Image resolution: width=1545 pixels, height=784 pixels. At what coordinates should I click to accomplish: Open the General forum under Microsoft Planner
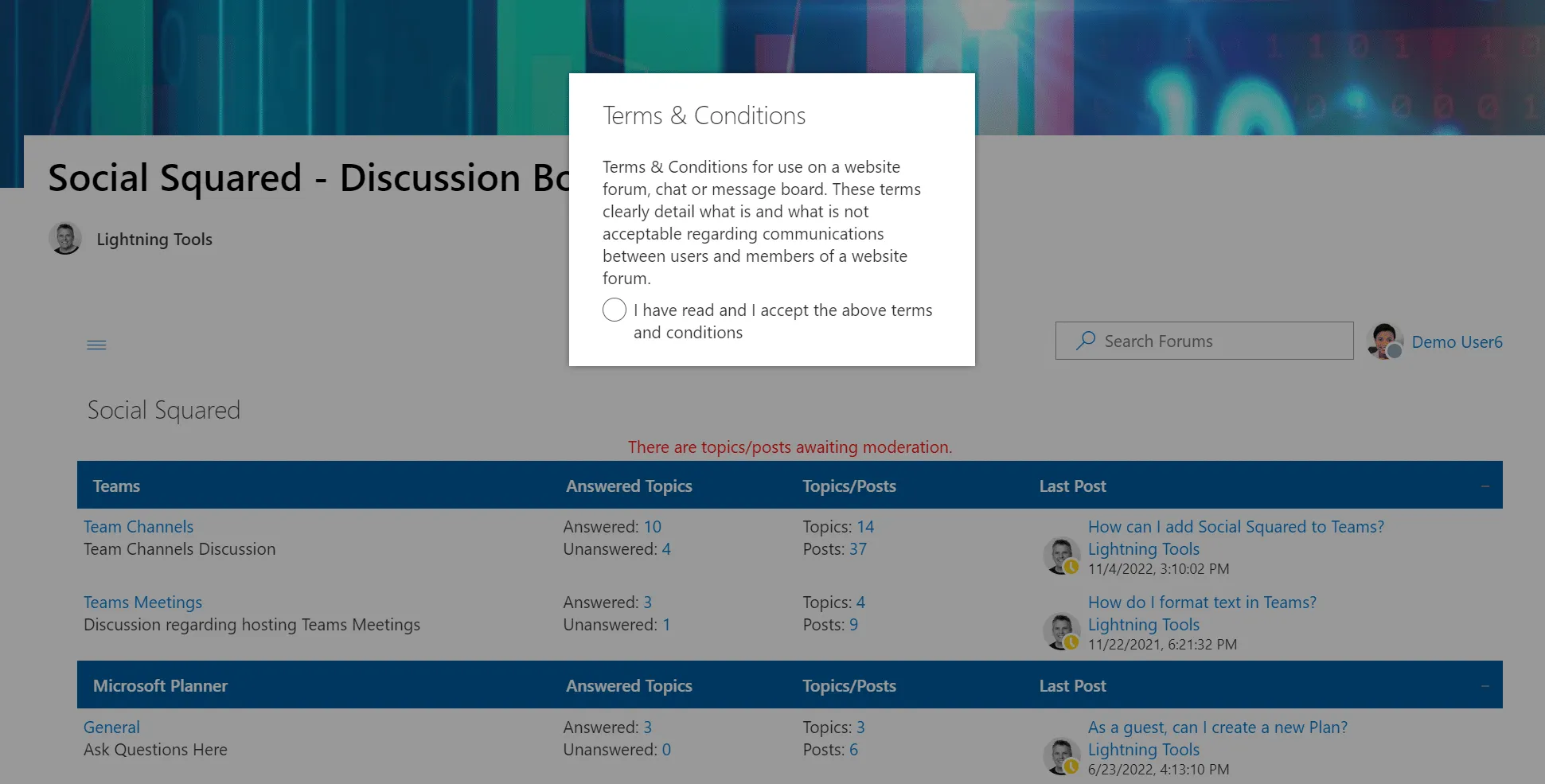(x=111, y=727)
